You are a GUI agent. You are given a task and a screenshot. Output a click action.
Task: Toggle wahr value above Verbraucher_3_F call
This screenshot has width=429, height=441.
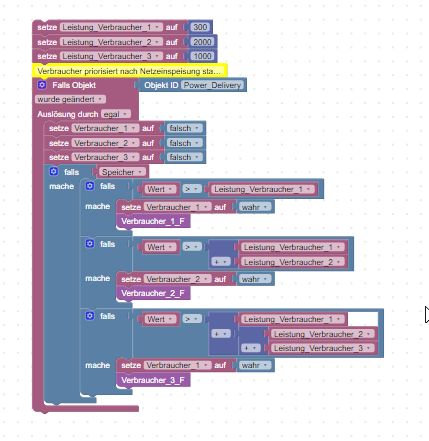tap(254, 365)
